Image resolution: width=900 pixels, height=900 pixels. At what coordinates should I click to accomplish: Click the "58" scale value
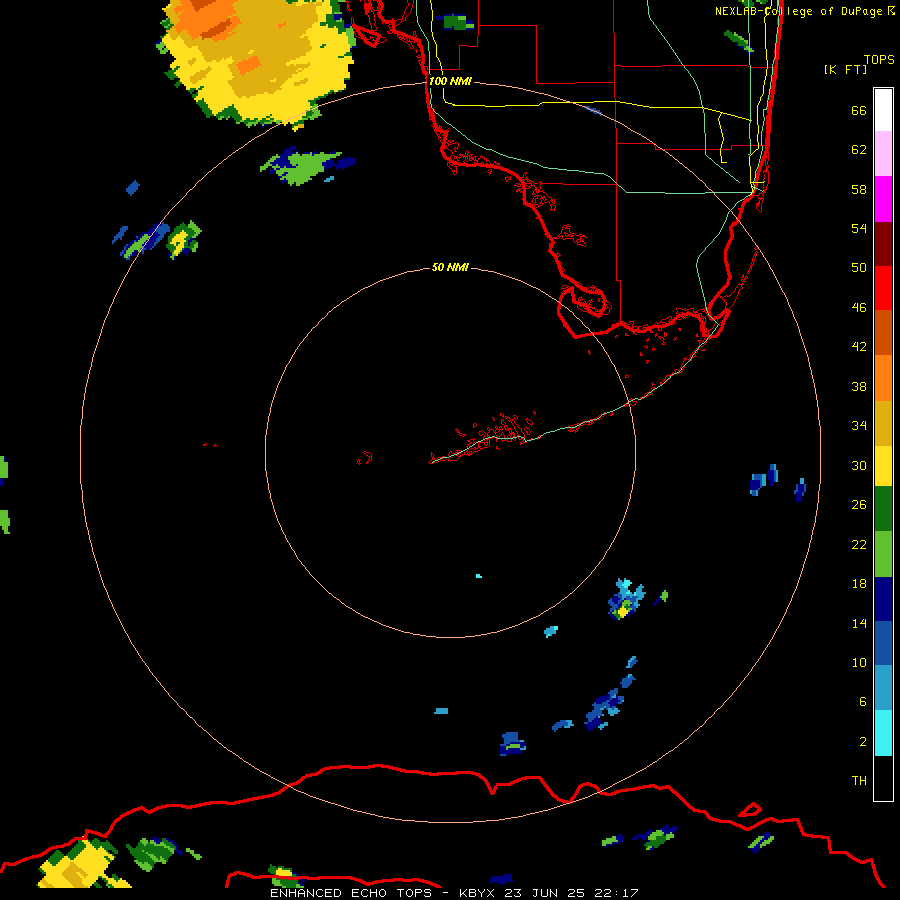point(859,189)
